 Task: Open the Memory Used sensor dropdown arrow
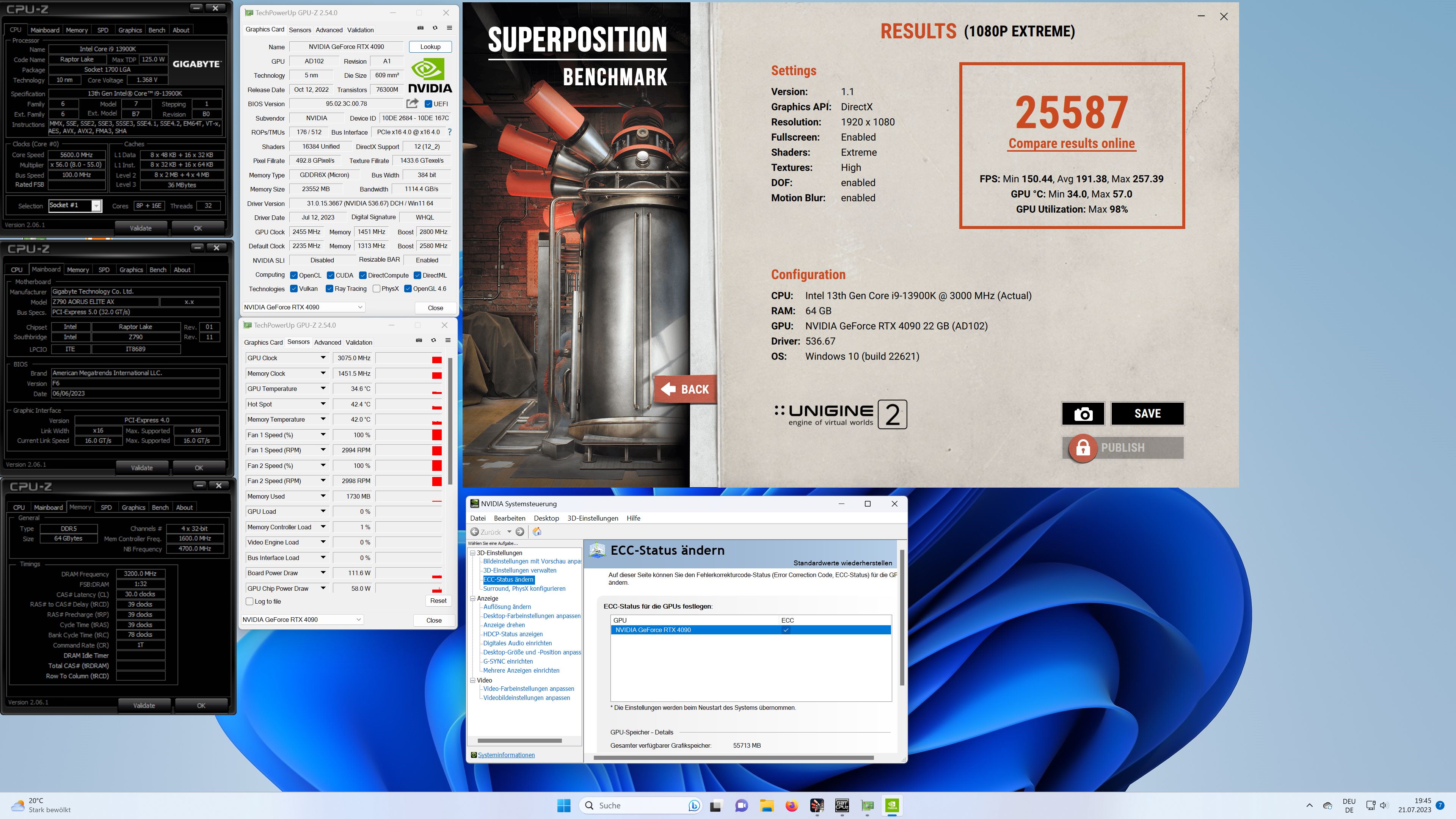(x=323, y=496)
